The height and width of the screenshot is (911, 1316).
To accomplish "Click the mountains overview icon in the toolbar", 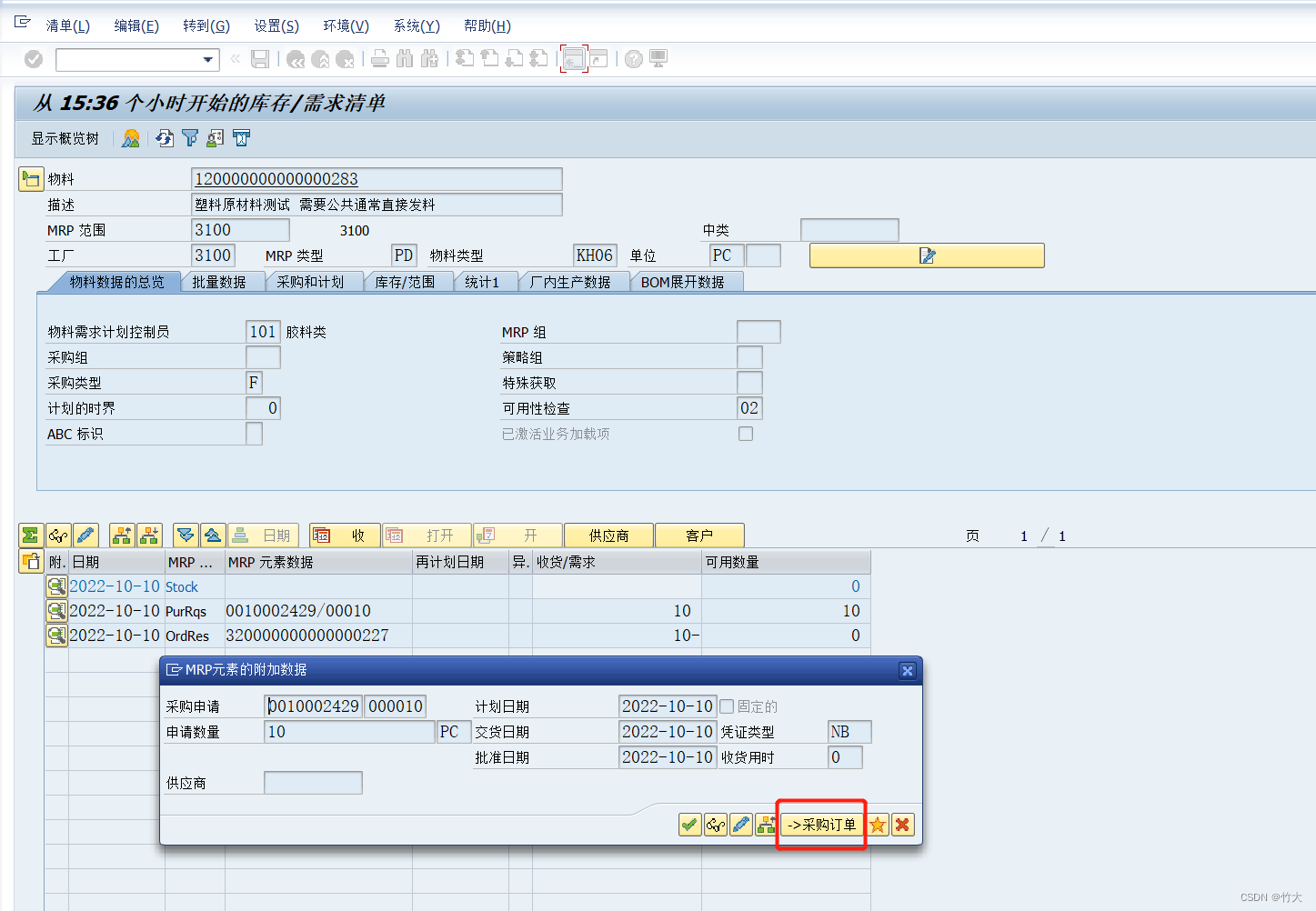I will 130,137.
